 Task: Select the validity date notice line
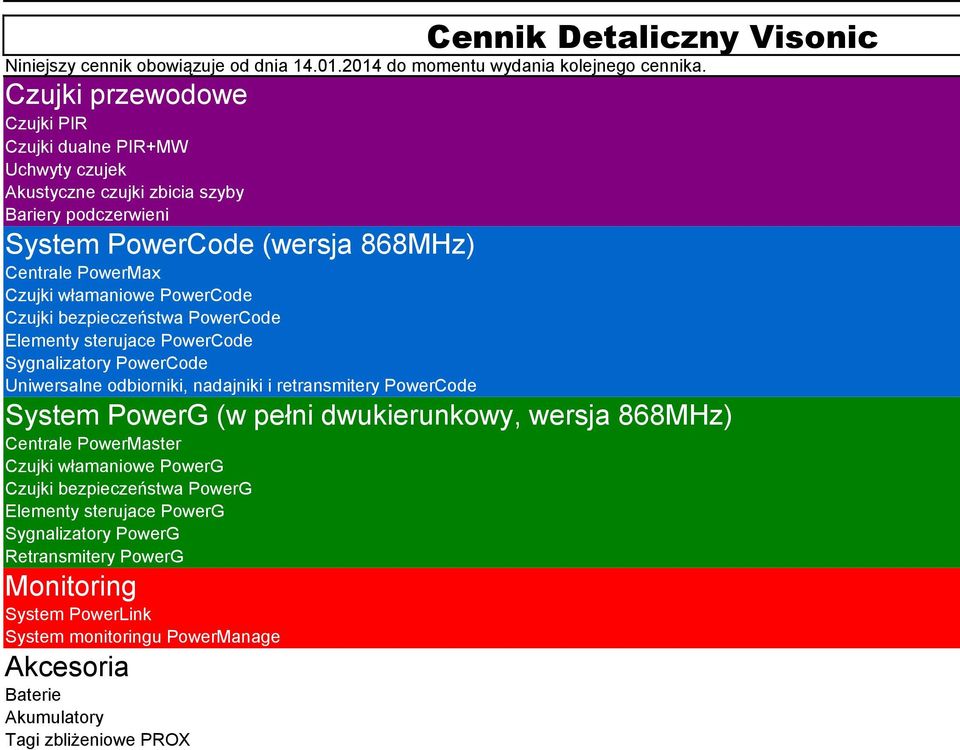coord(356,66)
